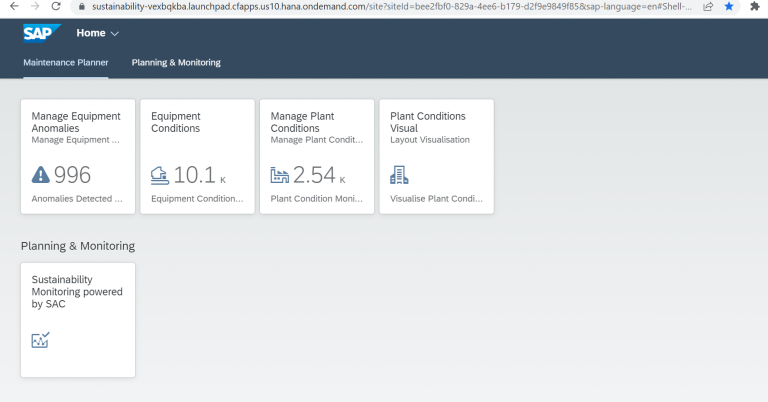View site info via the padlock icon
Viewport: 768px width, 402px height.
pos(81,6)
